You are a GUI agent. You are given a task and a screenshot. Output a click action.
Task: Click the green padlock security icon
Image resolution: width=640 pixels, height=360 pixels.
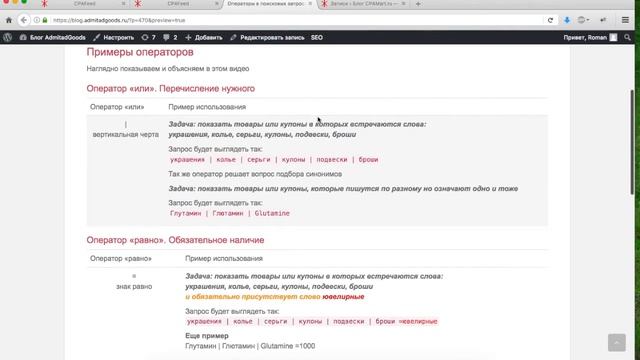pyautogui.click(x=45, y=20)
